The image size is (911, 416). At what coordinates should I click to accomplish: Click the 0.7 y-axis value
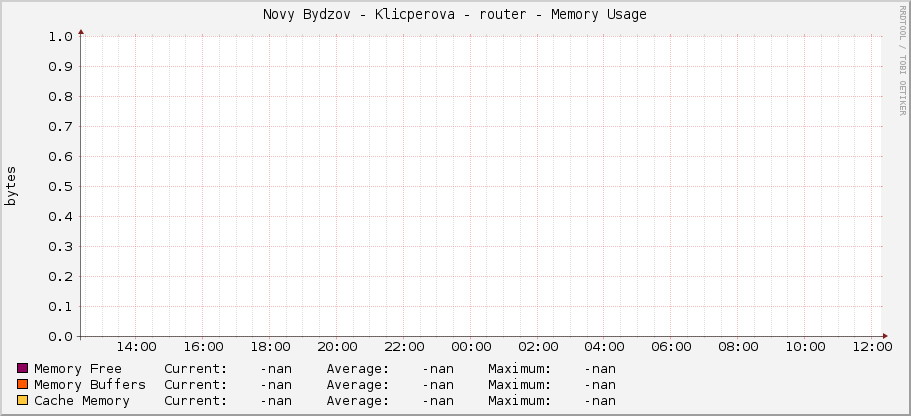click(x=60, y=127)
